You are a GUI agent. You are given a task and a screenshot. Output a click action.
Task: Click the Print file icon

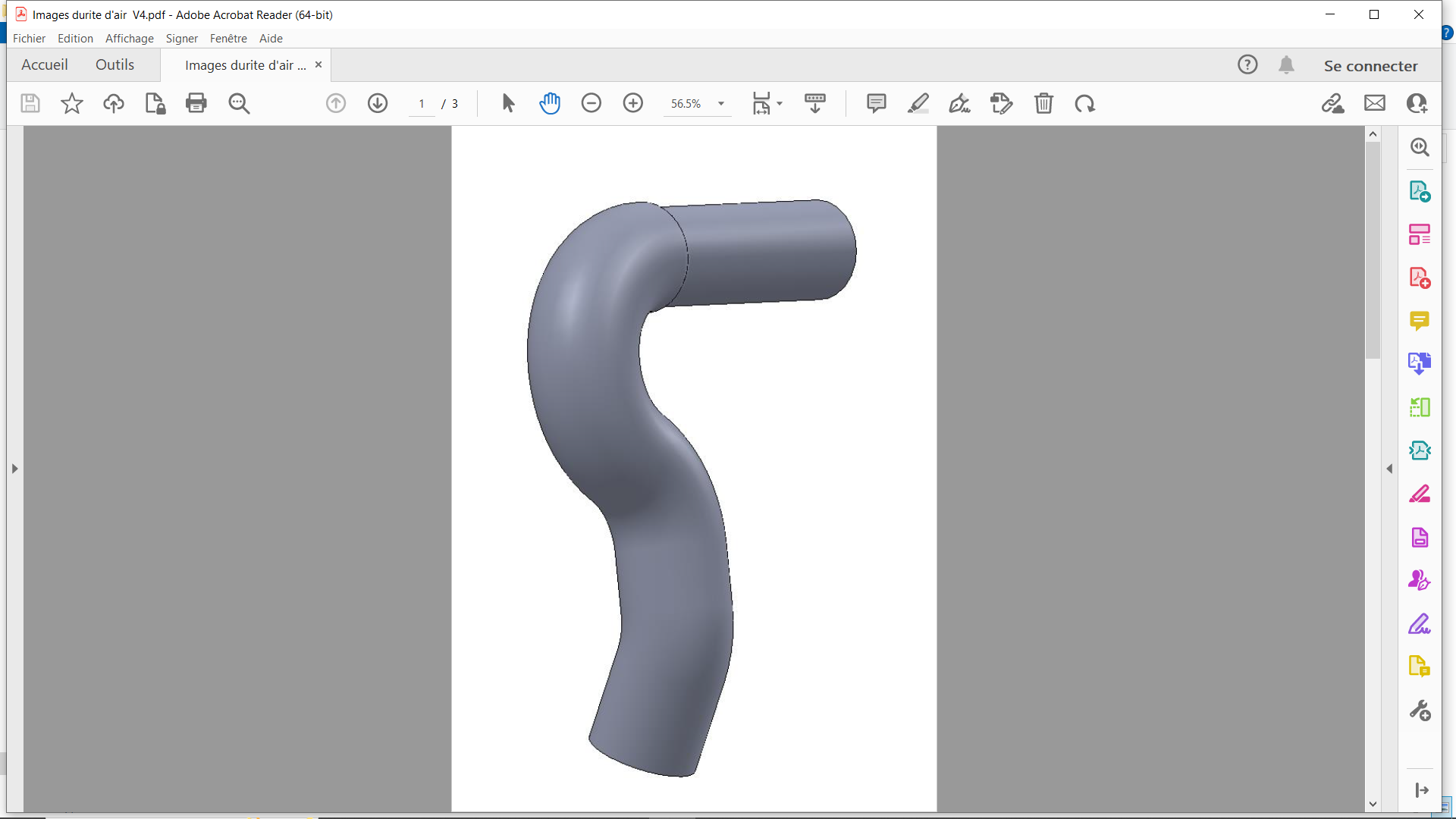coord(196,103)
